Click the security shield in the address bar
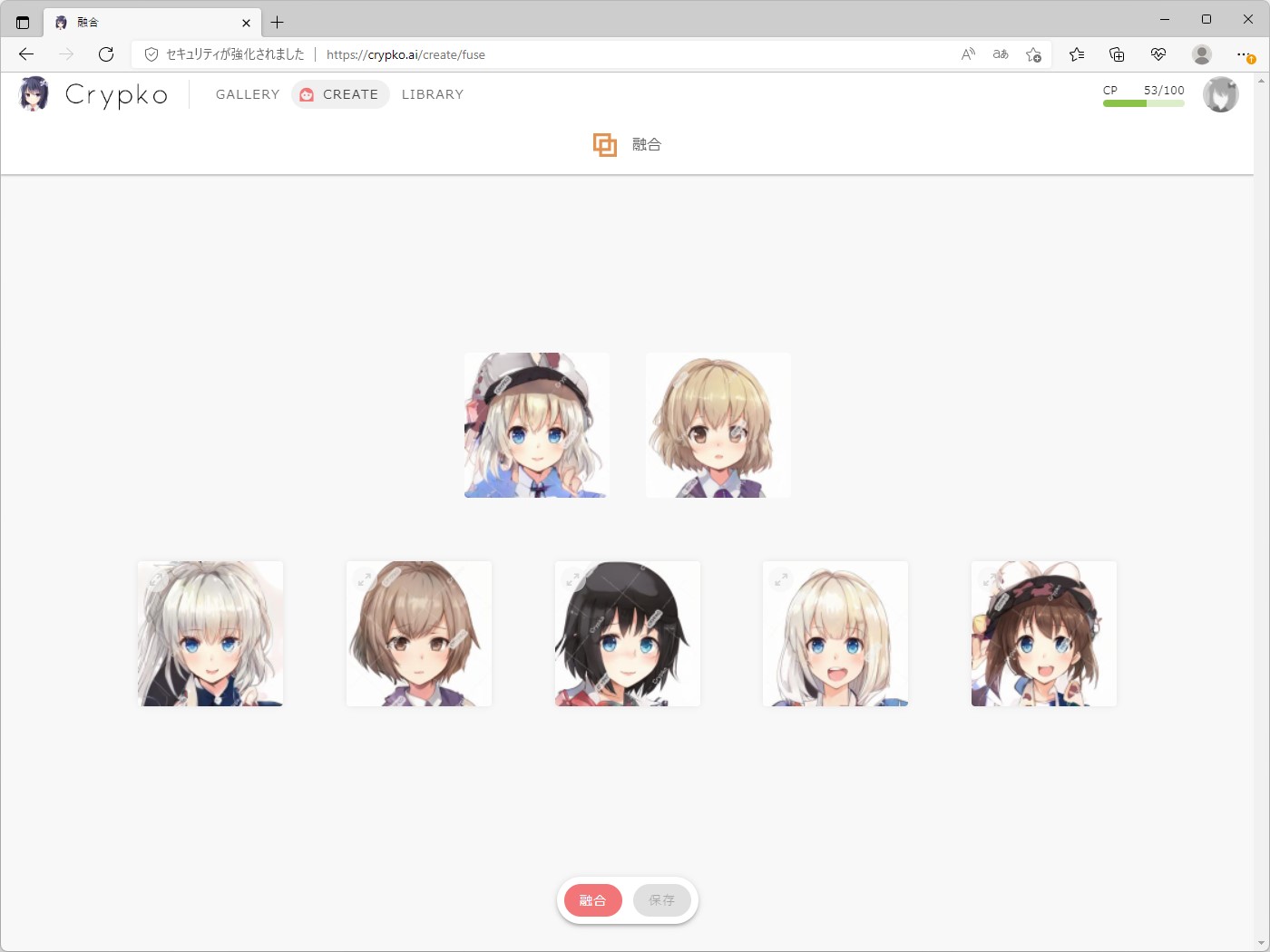Viewport: 1270px width, 952px height. coord(150,54)
